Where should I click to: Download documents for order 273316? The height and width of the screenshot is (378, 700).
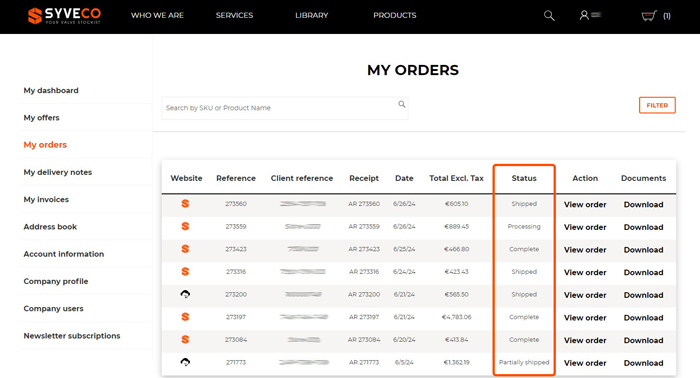point(643,272)
